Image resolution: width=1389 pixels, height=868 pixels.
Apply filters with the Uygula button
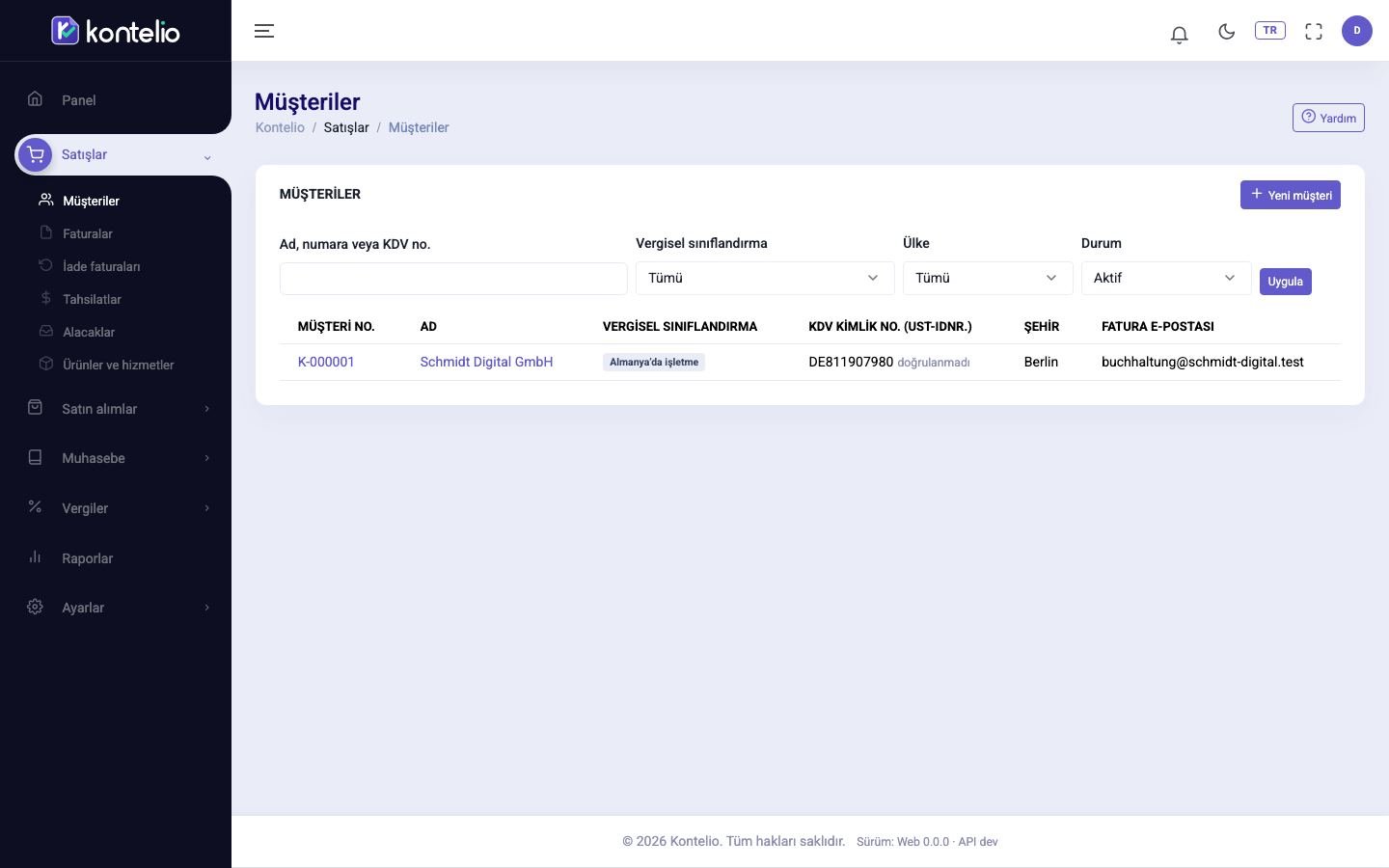(1285, 282)
